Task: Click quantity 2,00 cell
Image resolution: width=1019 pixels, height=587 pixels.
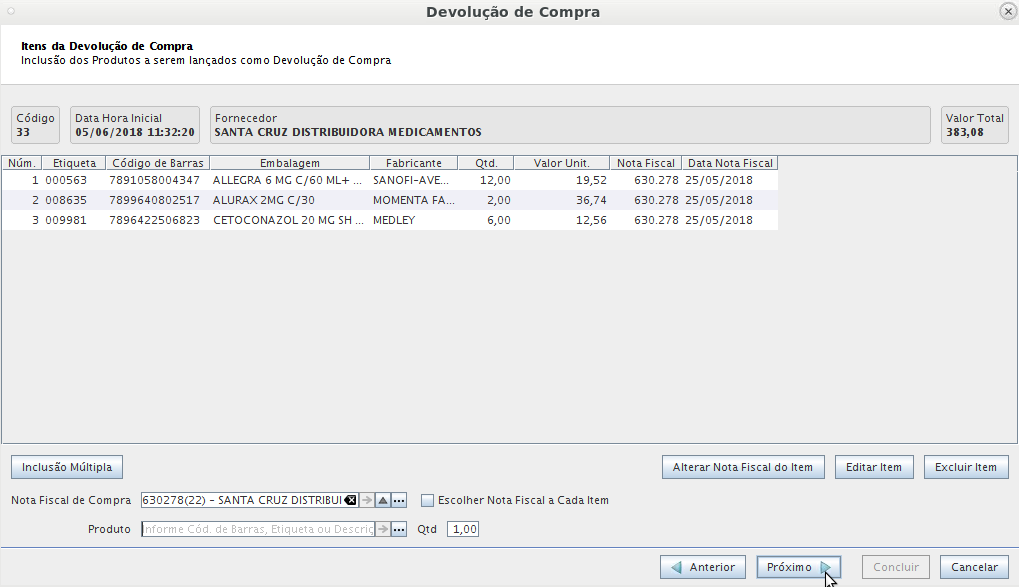Action: coord(486,200)
